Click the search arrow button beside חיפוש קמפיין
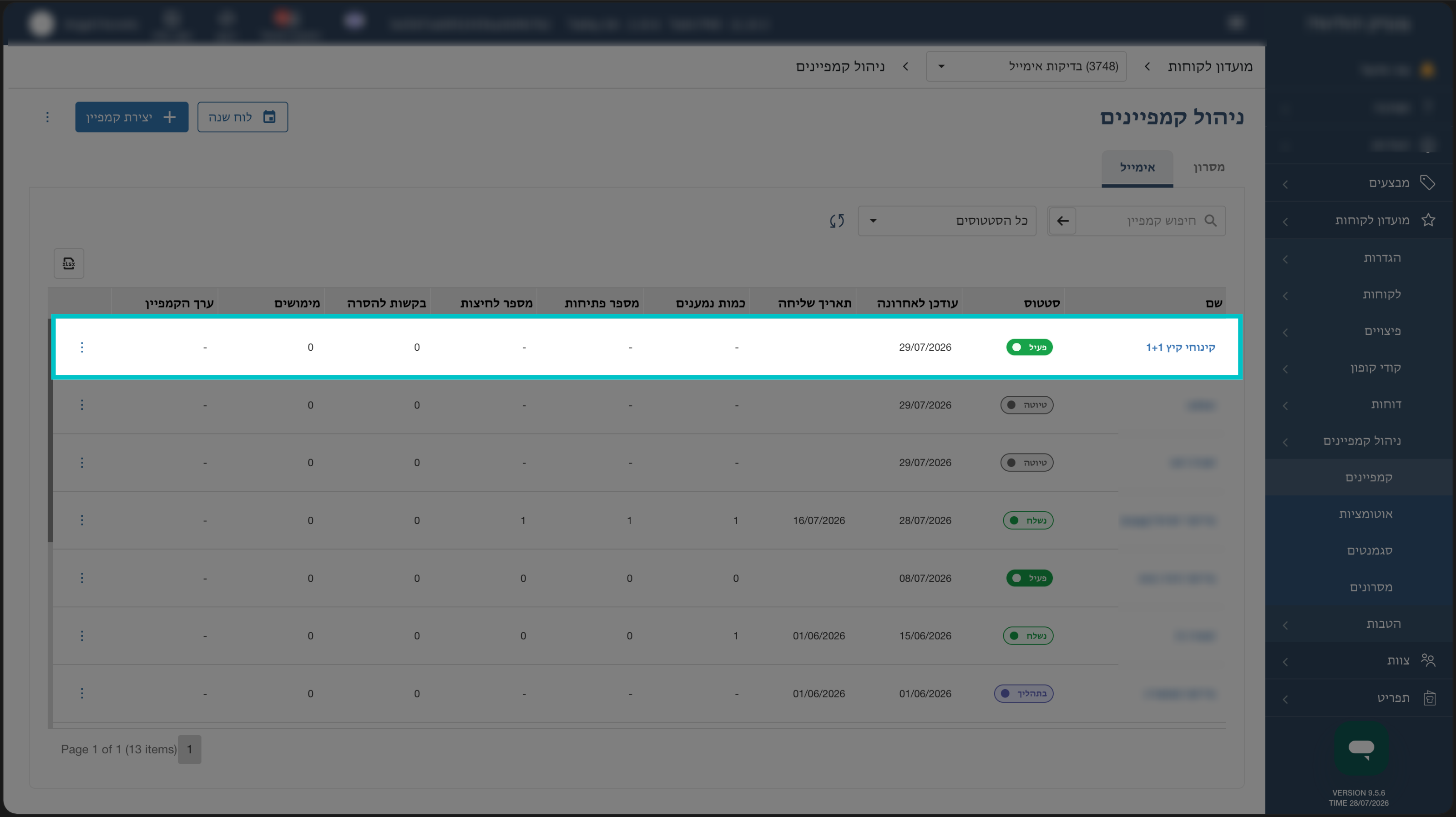Screen dimensions: 1456x817 pyautogui.click(x=1062, y=220)
